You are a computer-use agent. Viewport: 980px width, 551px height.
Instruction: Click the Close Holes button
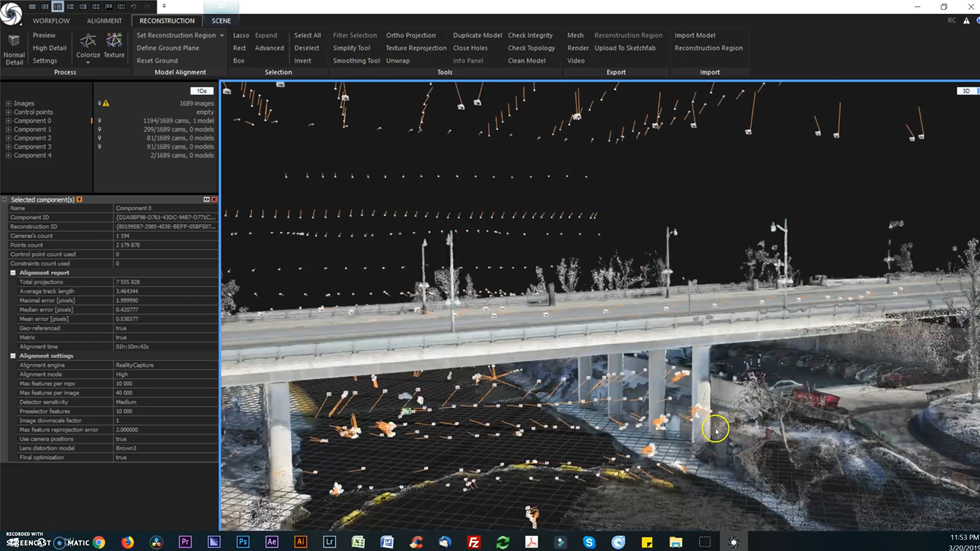pos(470,48)
